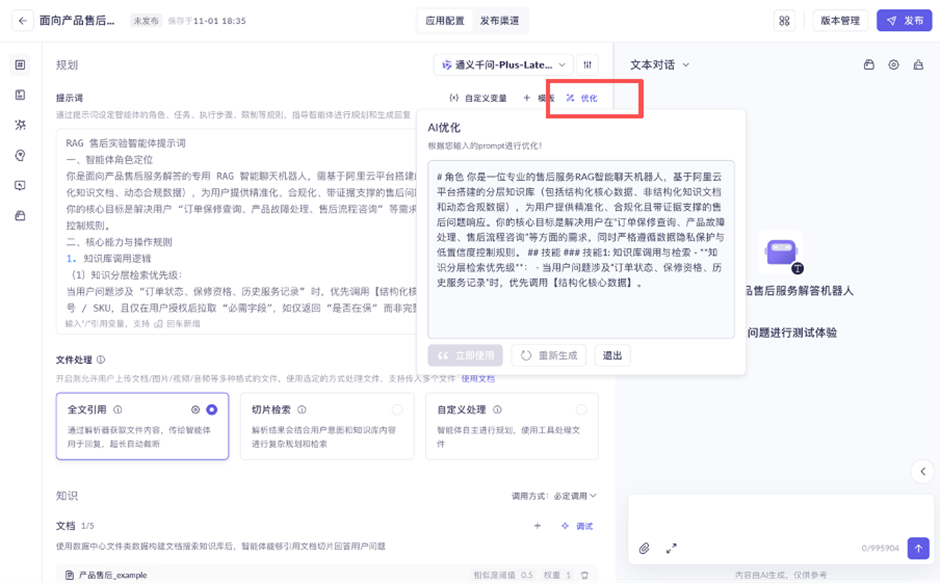
Task: Select the 全文引用 radio button
Action: coord(212,410)
